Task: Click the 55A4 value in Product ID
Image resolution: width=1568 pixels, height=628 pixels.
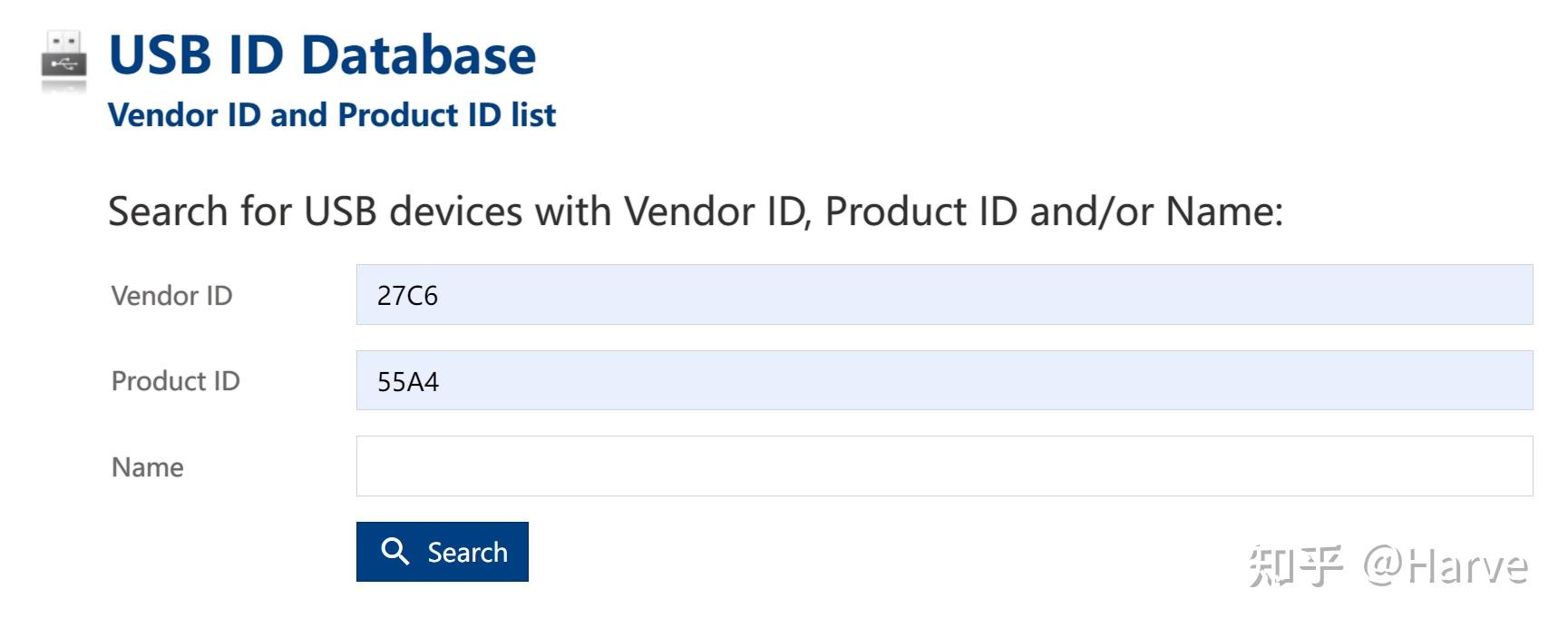Action: tap(407, 382)
